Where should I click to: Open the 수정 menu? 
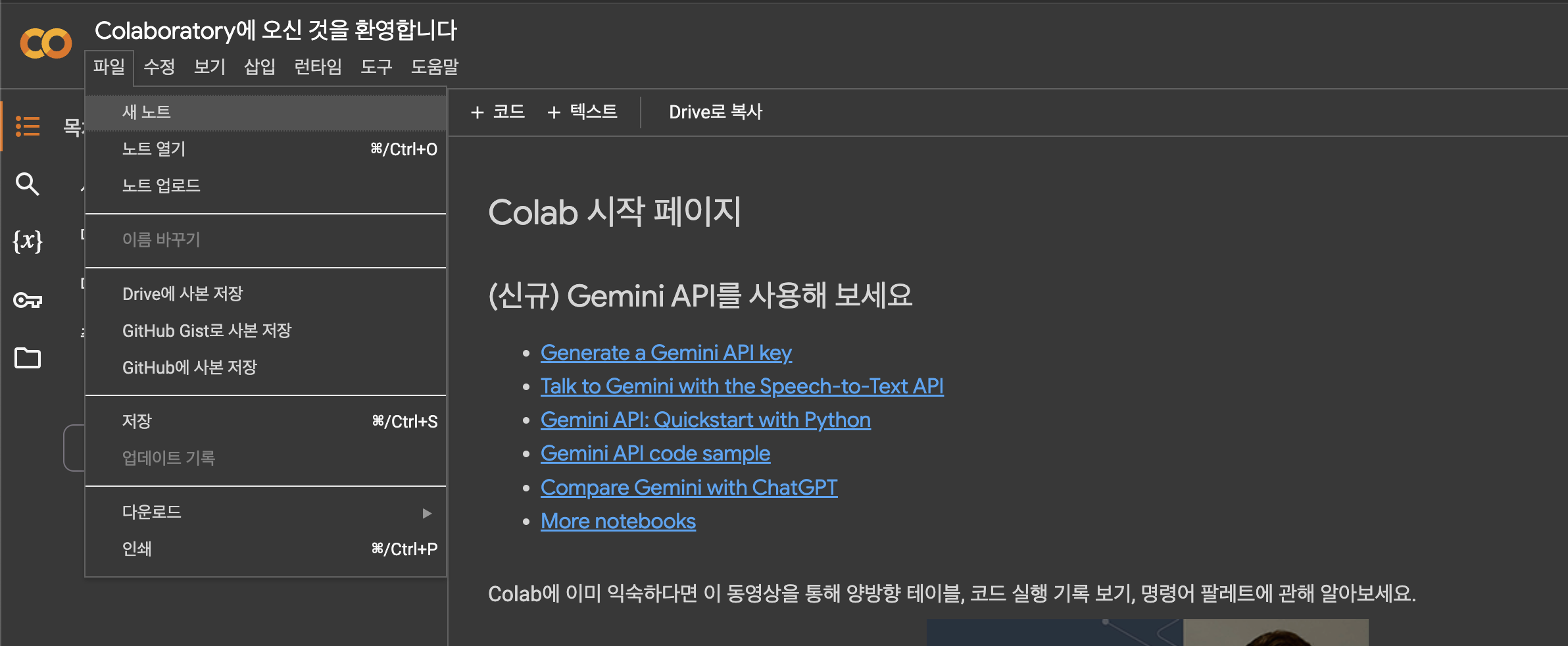(x=159, y=66)
